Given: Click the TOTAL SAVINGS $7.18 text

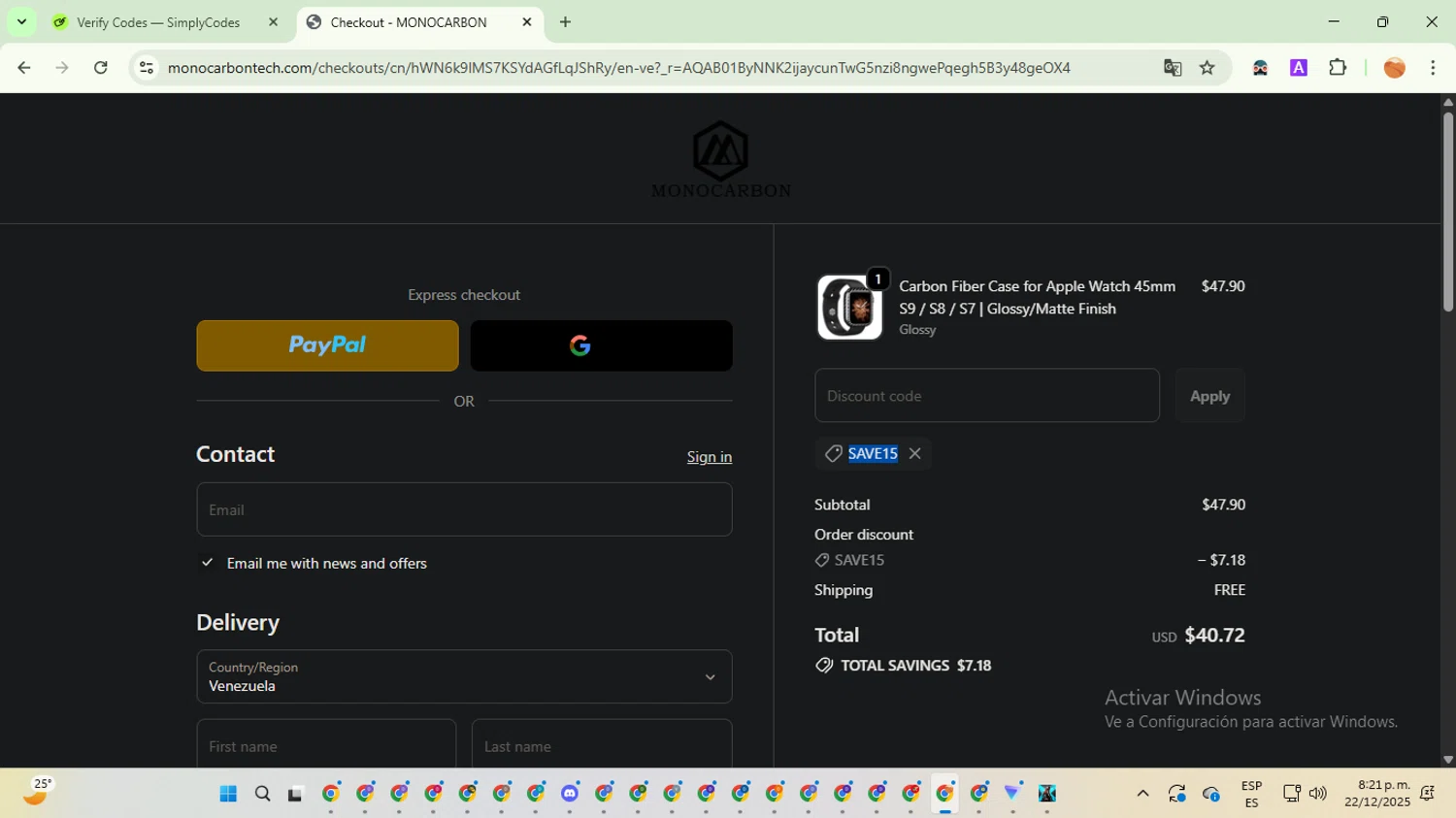Looking at the screenshot, I should 915,666.
